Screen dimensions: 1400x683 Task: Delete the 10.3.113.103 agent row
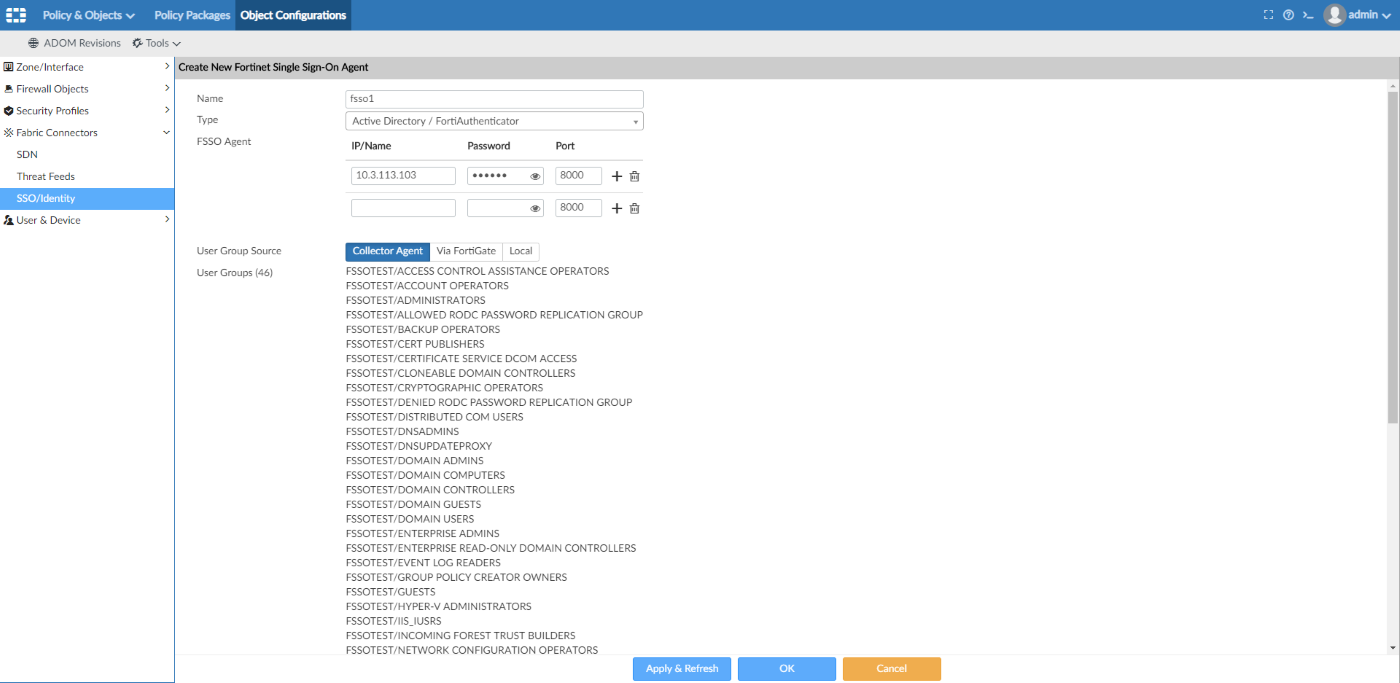click(634, 176)
